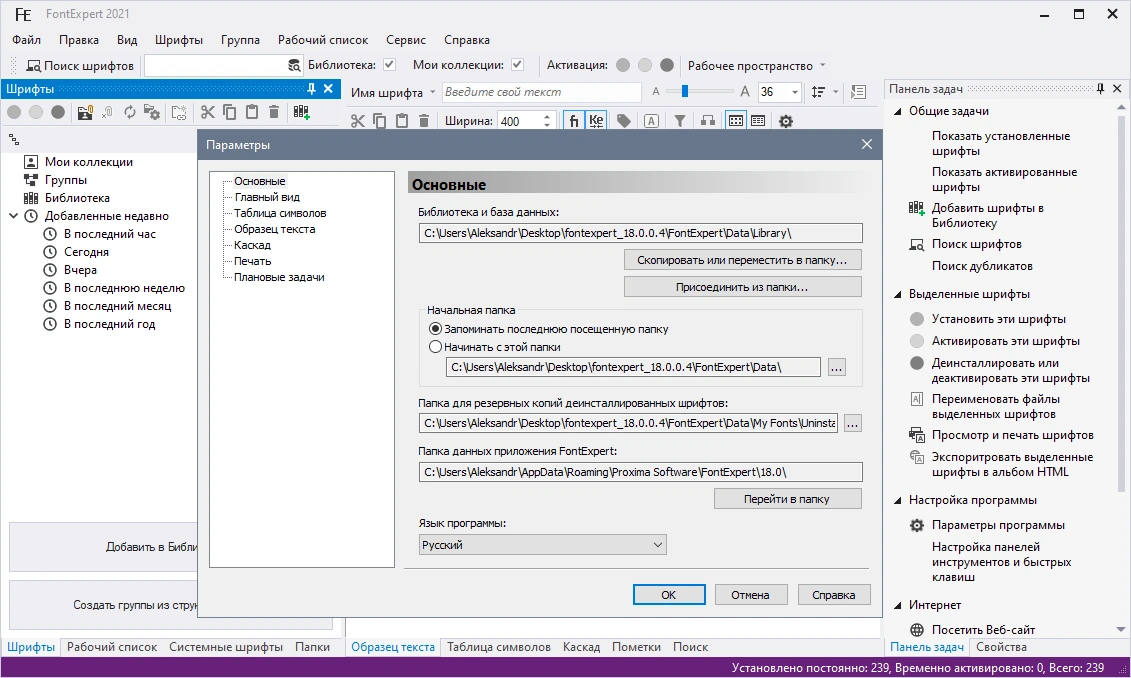
Task: Click the trash delete icon in Шрифты panel
Action: tap(273, 112)
